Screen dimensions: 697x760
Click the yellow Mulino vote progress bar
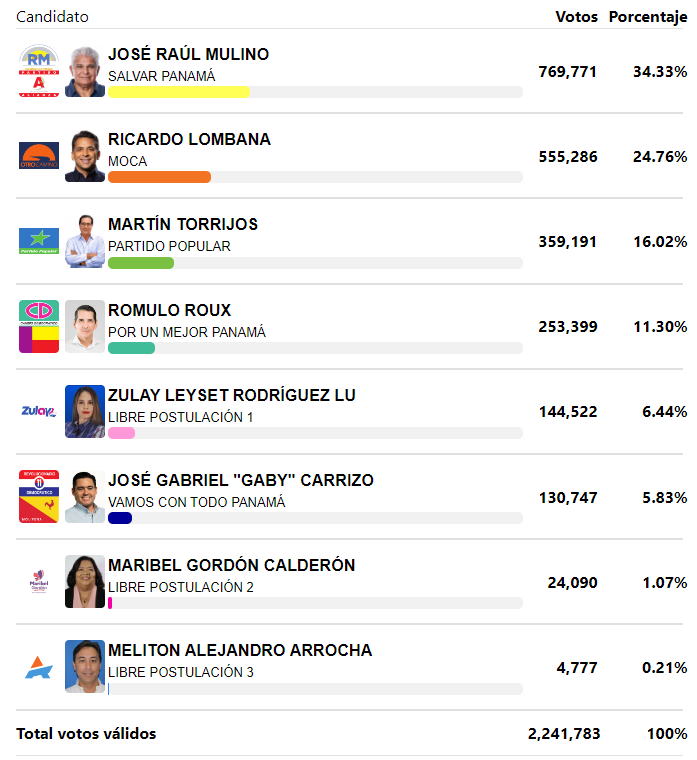(x=179, y=92)
